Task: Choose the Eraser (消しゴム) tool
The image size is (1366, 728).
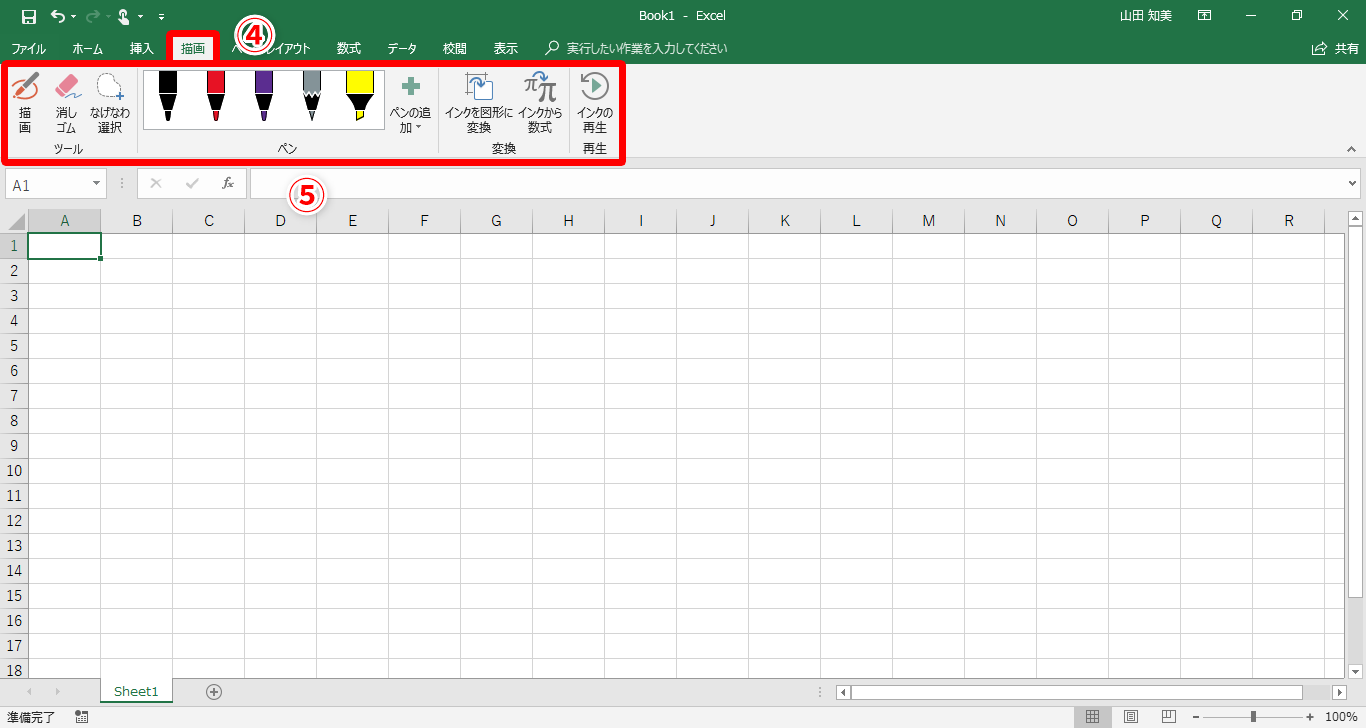Action: click(66, 103)
